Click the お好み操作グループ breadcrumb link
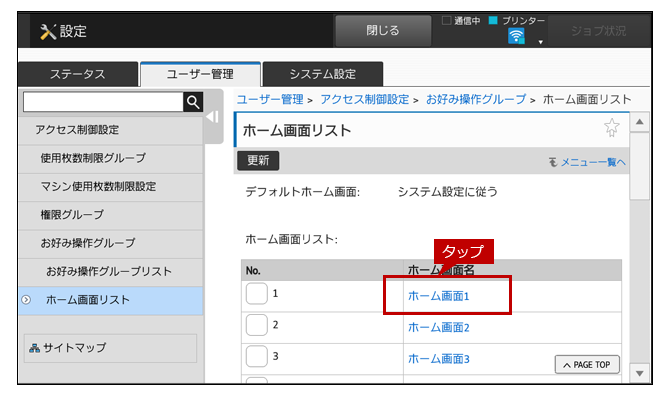This screenshot has width=670, height=396. pos(476,100)
